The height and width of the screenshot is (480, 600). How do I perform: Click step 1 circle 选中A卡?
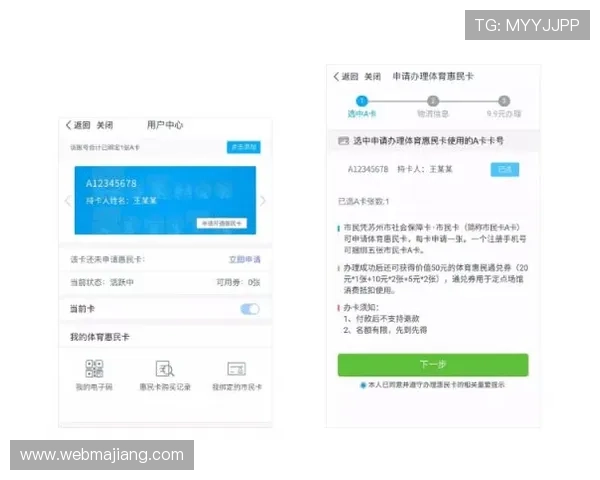pyautogui.click(x=362, y=101)
